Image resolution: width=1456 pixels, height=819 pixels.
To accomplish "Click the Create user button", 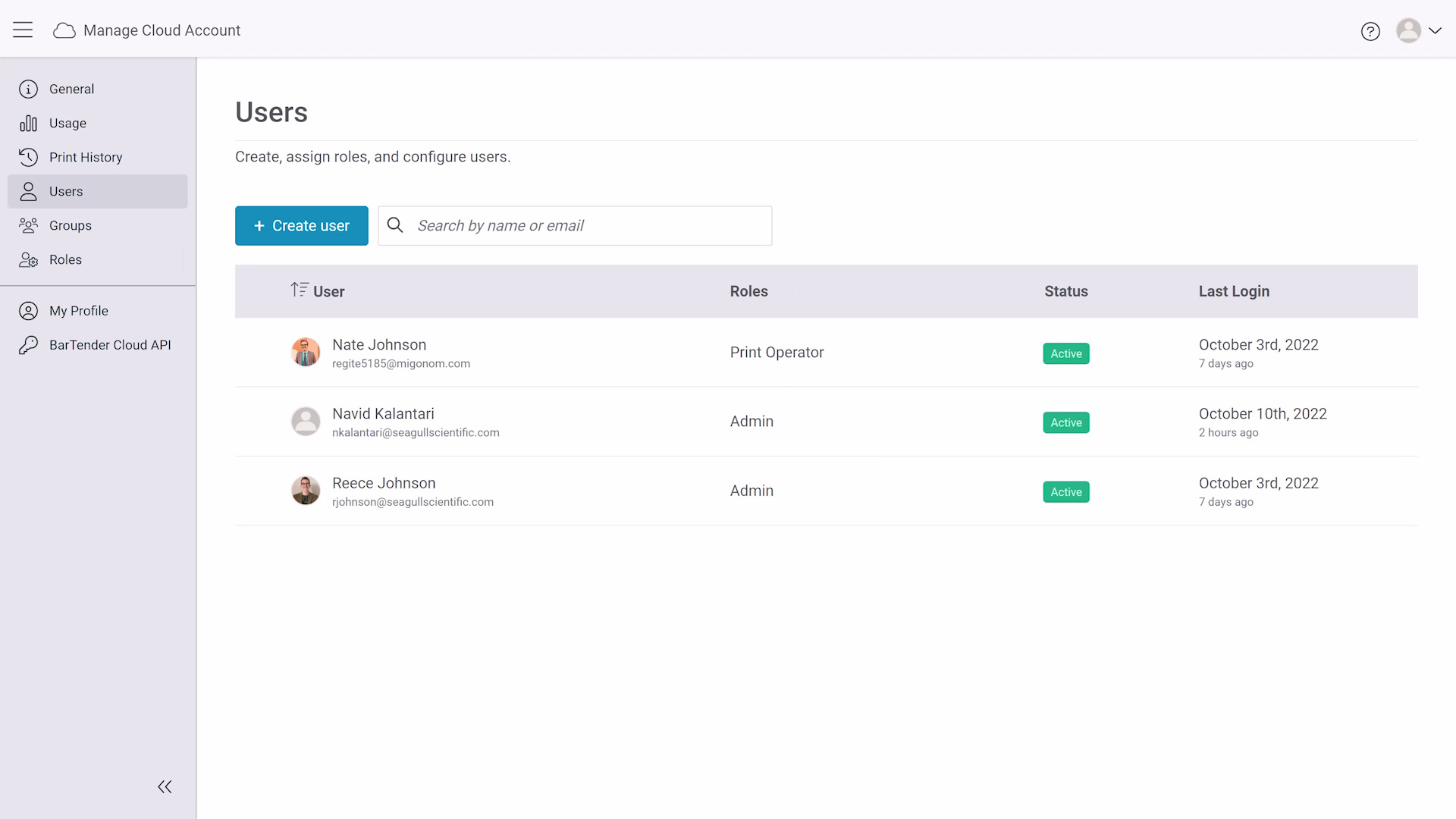I will coord(301,225).
